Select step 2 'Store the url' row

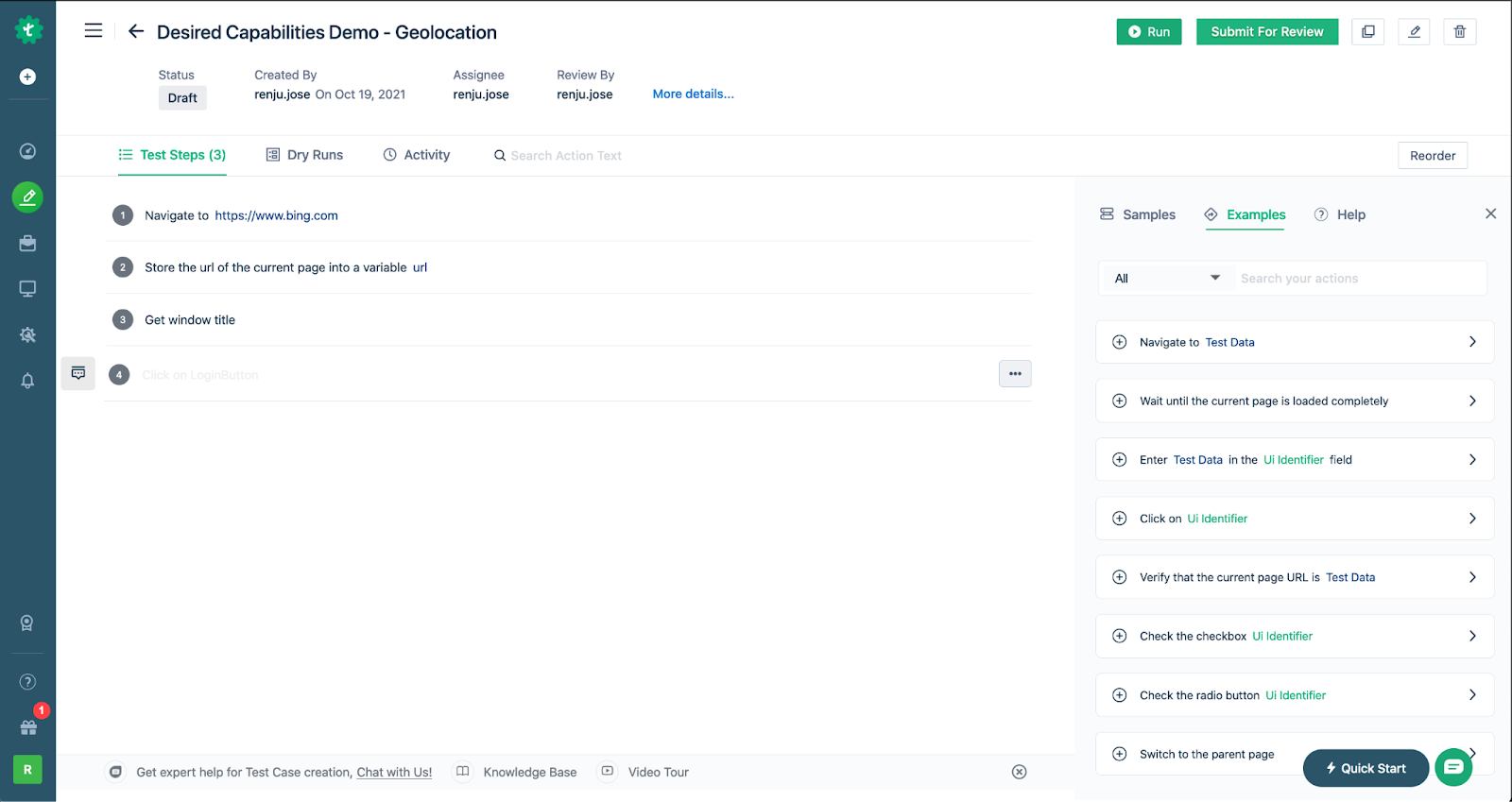568,267
